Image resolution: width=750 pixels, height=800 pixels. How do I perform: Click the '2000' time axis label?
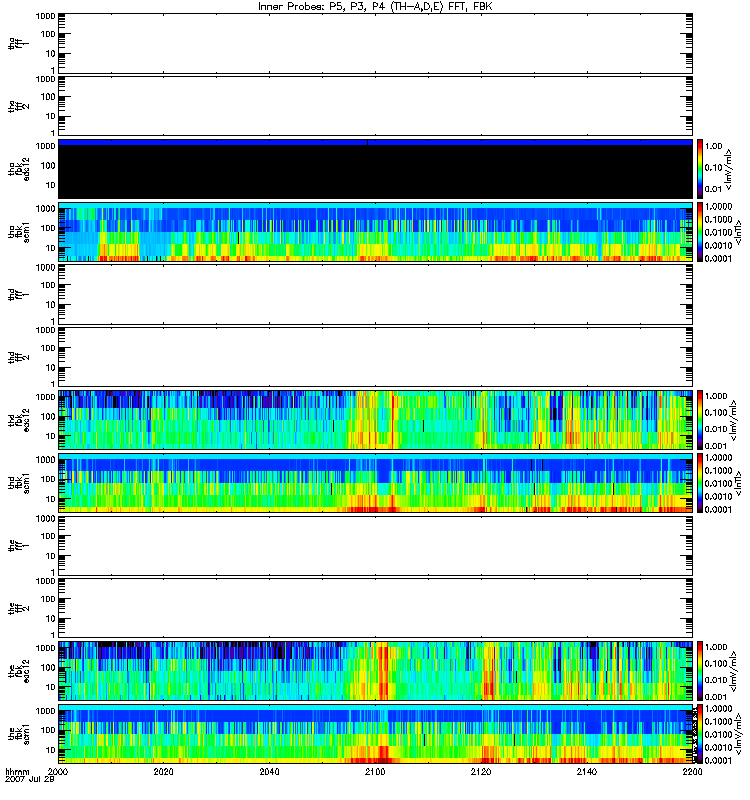point(58,771)
